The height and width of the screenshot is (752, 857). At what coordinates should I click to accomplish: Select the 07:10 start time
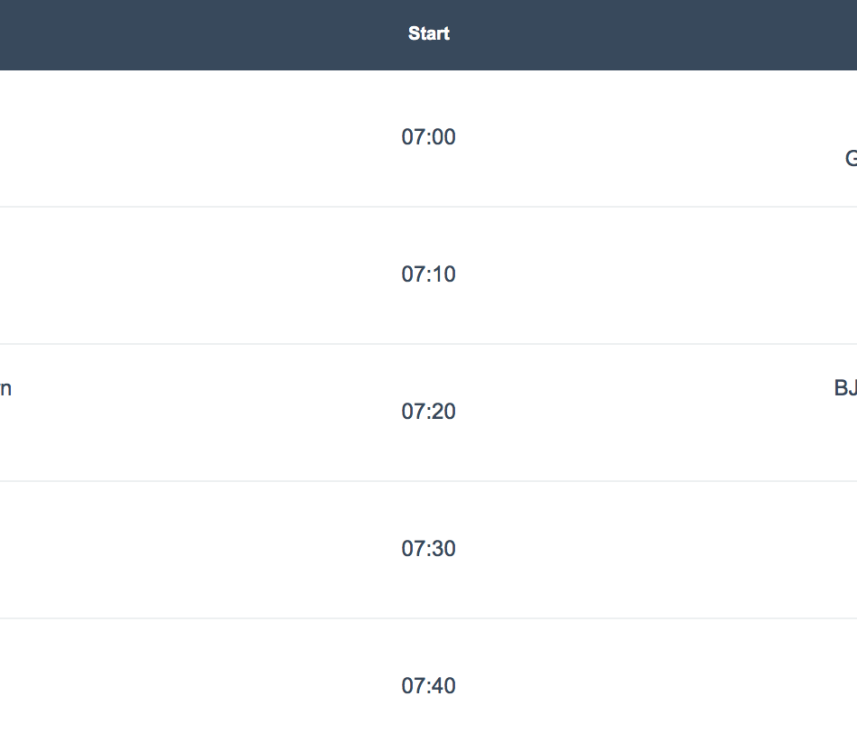428,274
